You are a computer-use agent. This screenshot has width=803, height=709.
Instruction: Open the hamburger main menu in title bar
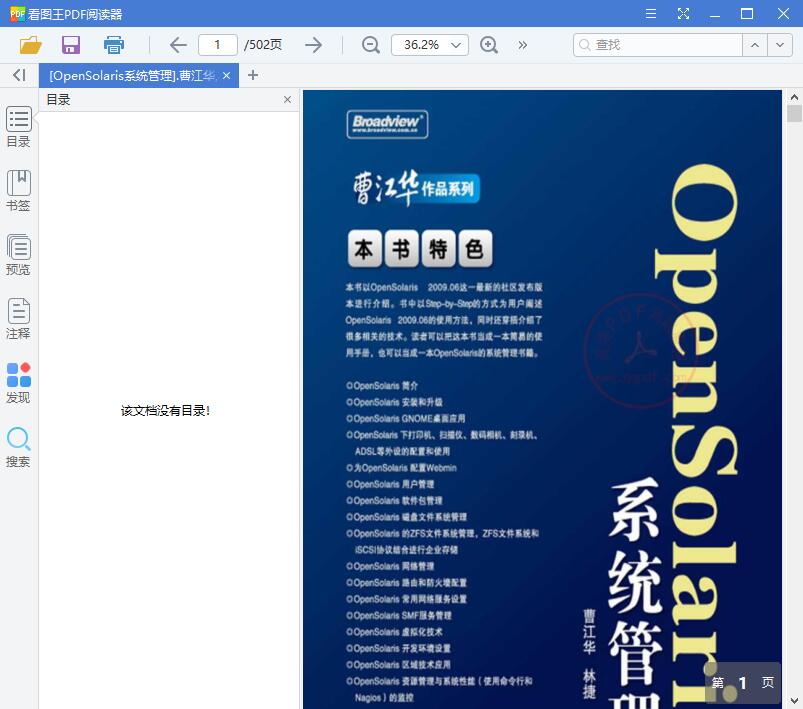coord(651,13)
